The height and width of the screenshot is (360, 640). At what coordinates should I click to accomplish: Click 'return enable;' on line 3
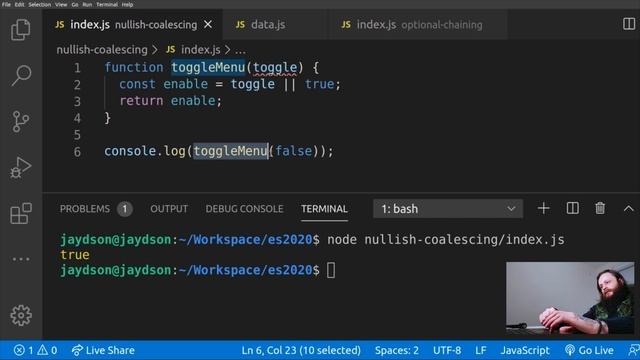(x=171, y=101)
